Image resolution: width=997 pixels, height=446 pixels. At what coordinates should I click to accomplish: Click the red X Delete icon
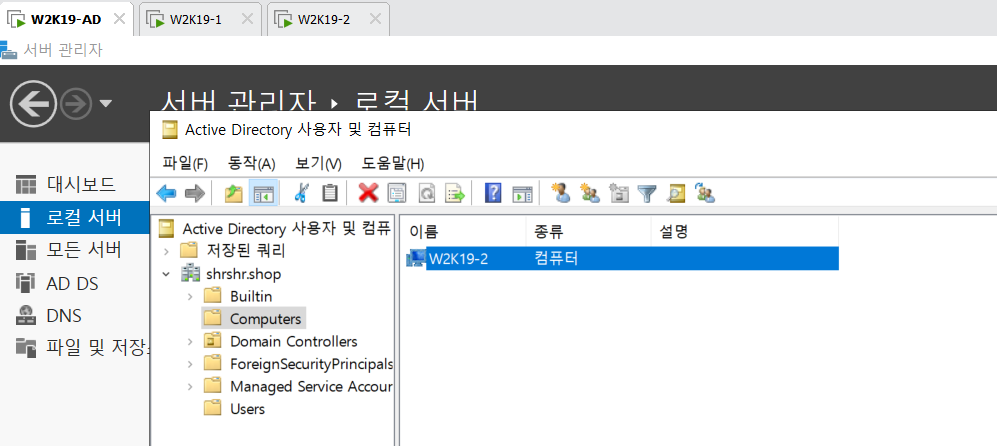click(x=368, y=193)
